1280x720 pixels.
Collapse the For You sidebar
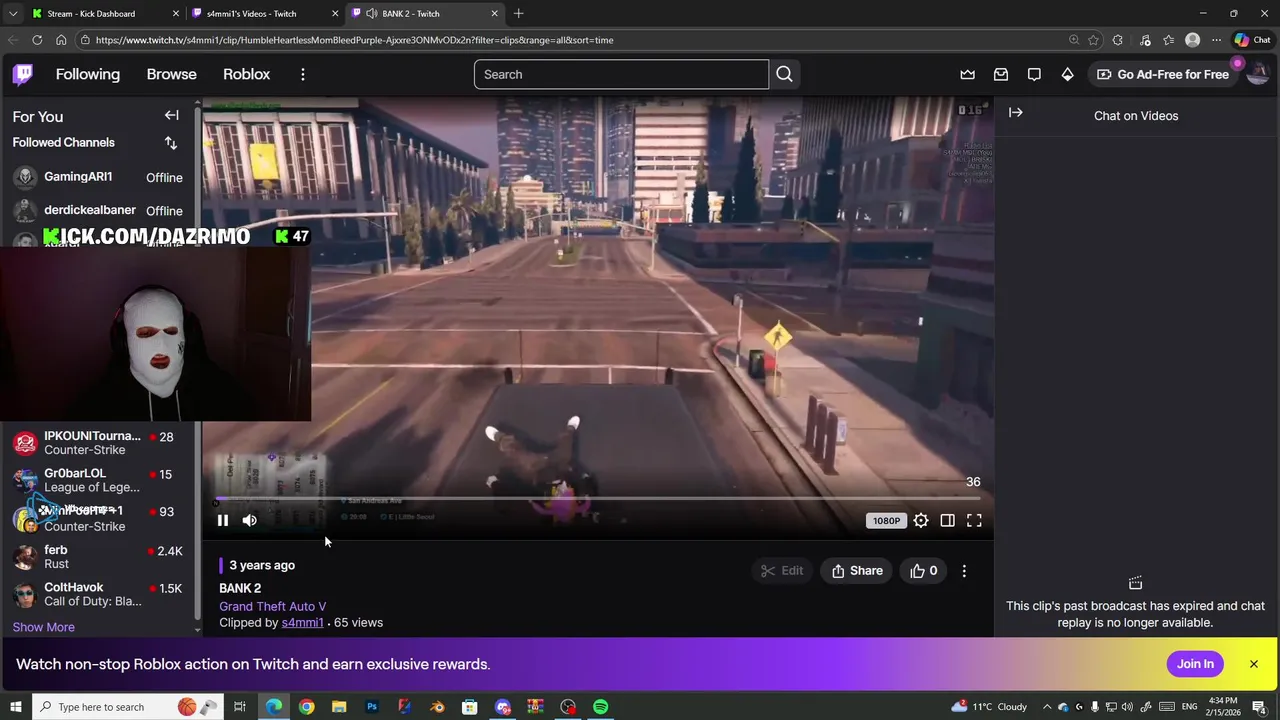coord(171,115)
